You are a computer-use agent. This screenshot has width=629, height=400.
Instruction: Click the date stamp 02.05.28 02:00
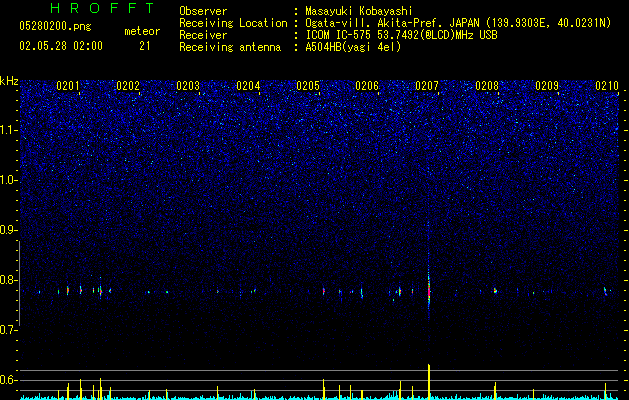coord(61,46)
